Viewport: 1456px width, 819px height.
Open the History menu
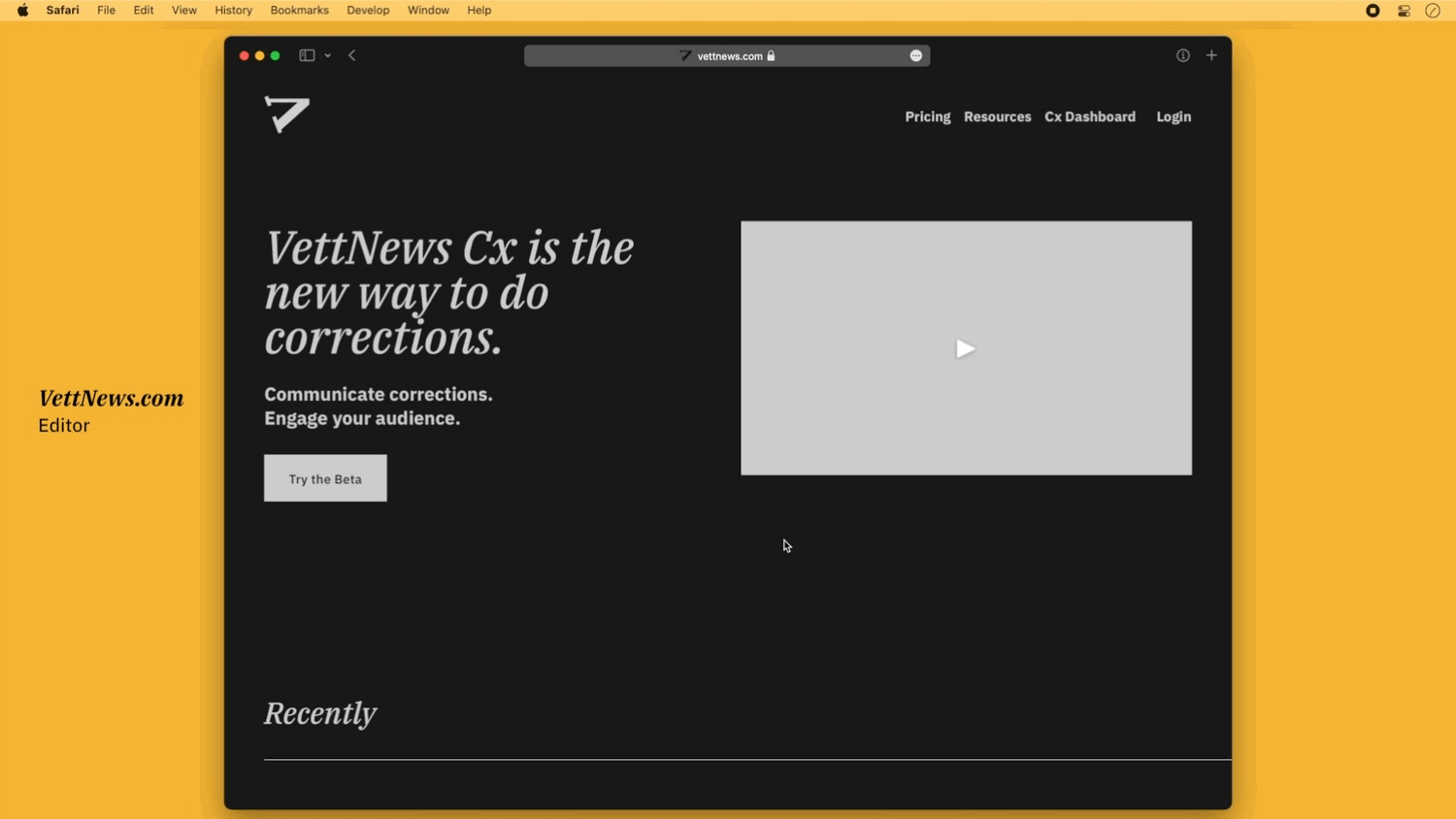[233, 11]
